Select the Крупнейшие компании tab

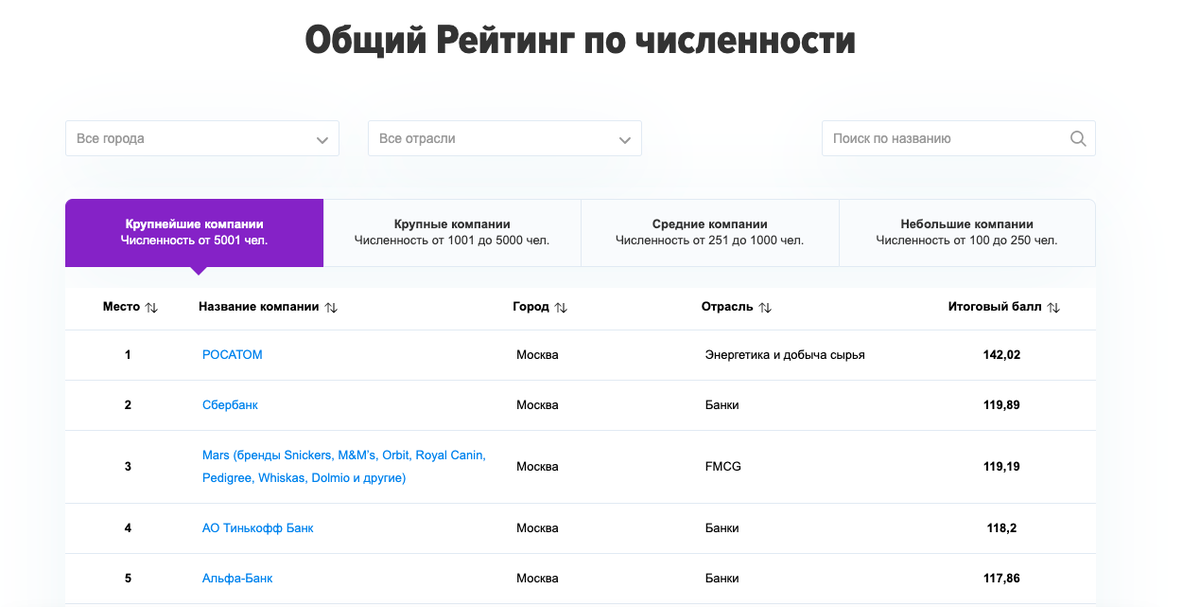pos(194,232)
